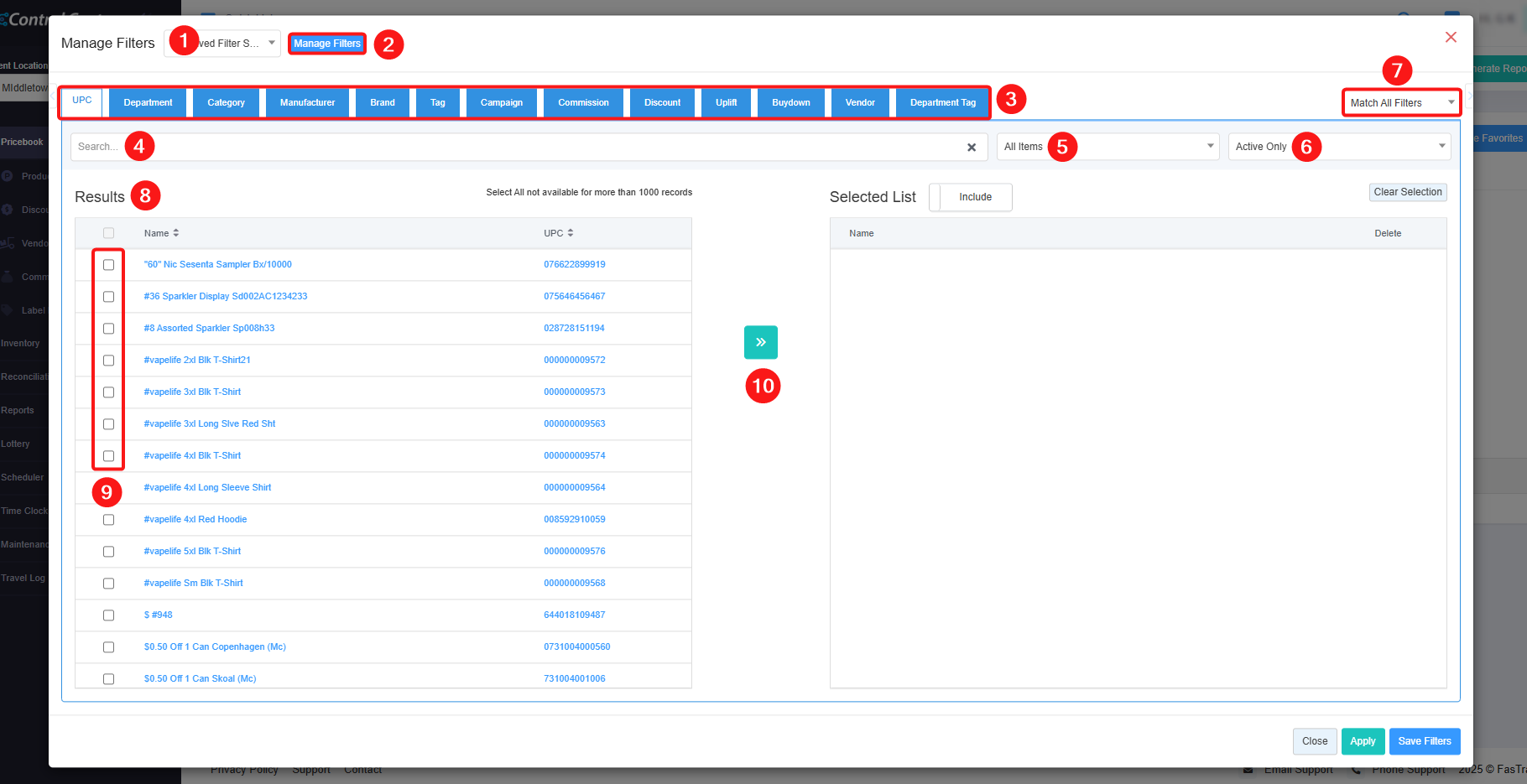Open the Match All Filters dropdown
1527x784 pixels.
(1400, 103)
